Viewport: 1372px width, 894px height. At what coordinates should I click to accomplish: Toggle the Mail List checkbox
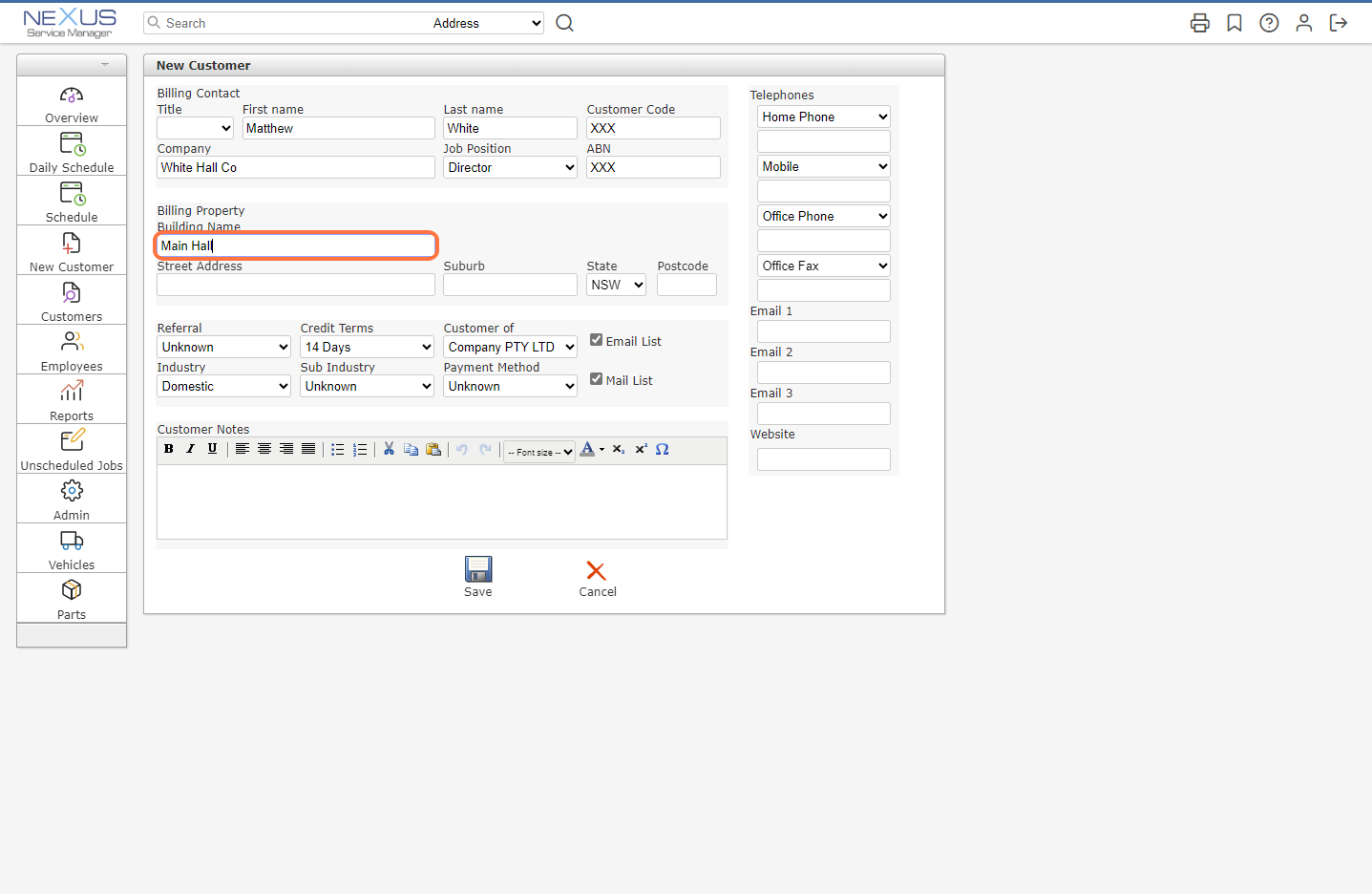[596, 379]
